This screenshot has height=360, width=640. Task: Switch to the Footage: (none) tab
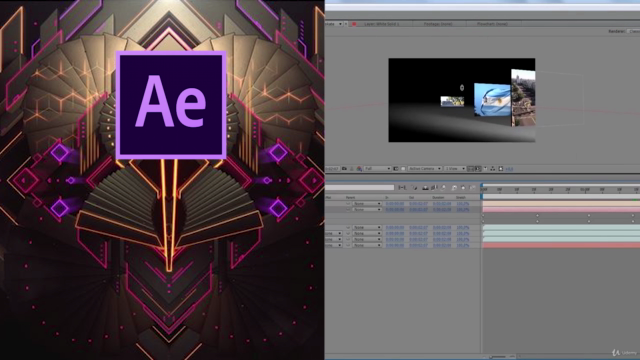point(438,24)
